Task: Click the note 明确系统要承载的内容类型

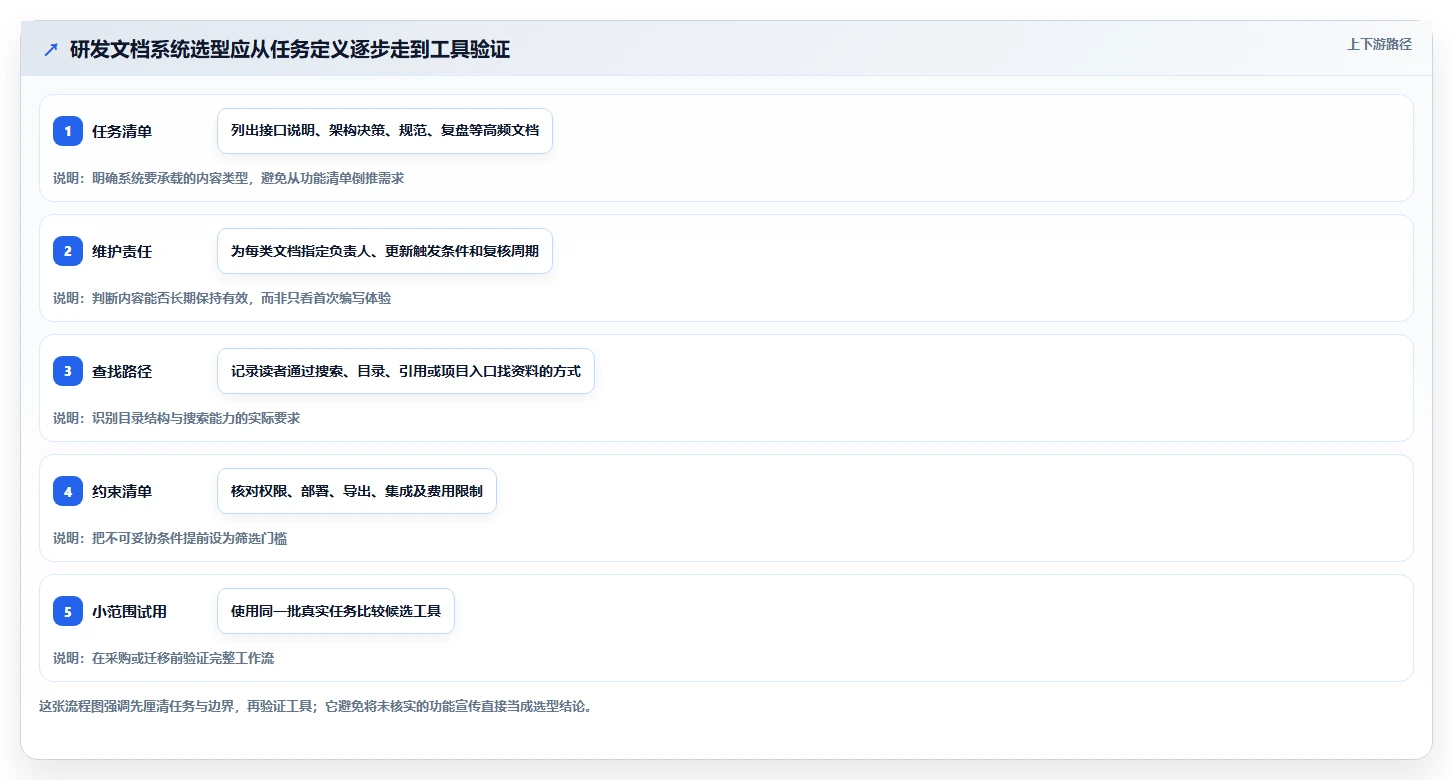Action: pyautogui.click(x=228, y=178)
